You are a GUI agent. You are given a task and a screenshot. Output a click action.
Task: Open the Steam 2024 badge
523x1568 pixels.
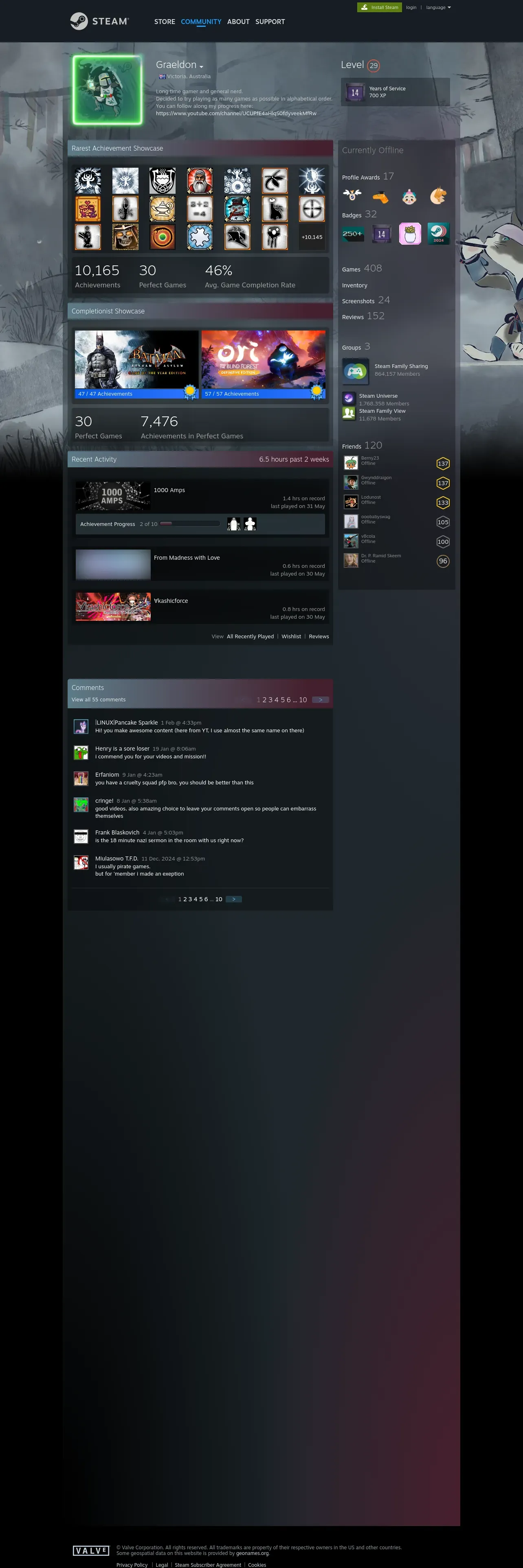coord(438,234)
